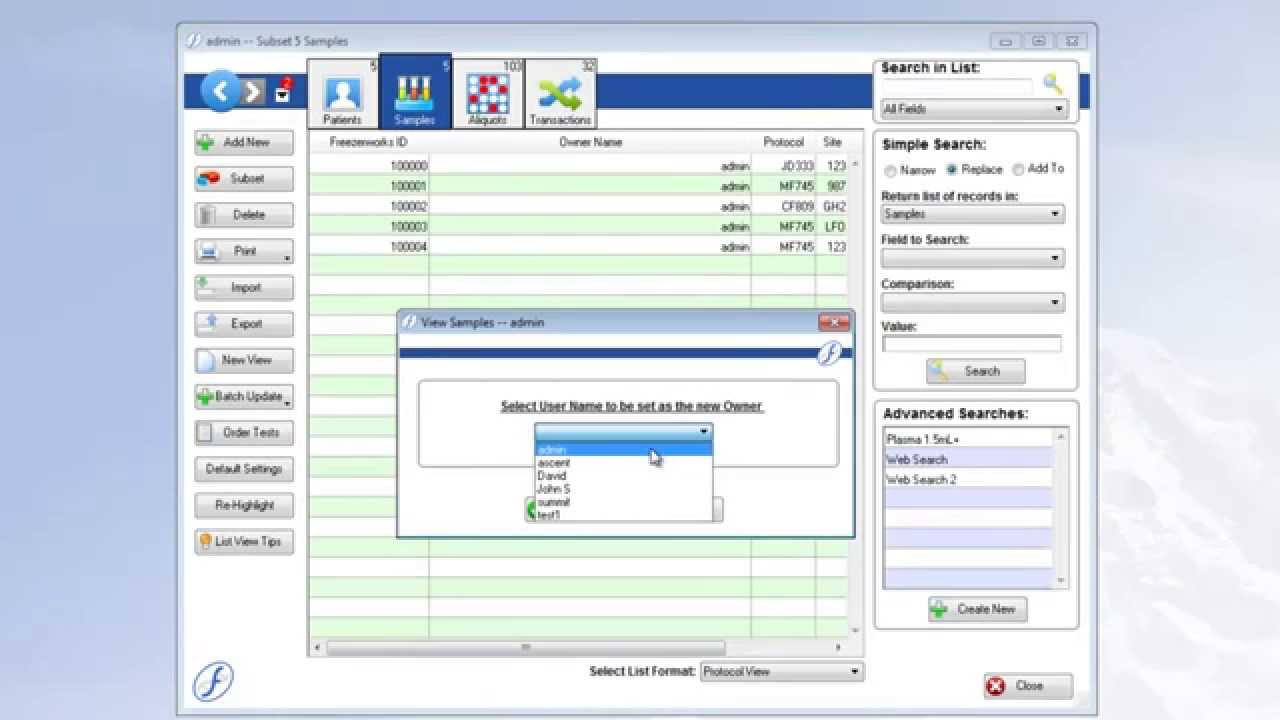Open Default Settings
Image resolution: width=1280 pixels, height=720 pixels.
(245, 469)
